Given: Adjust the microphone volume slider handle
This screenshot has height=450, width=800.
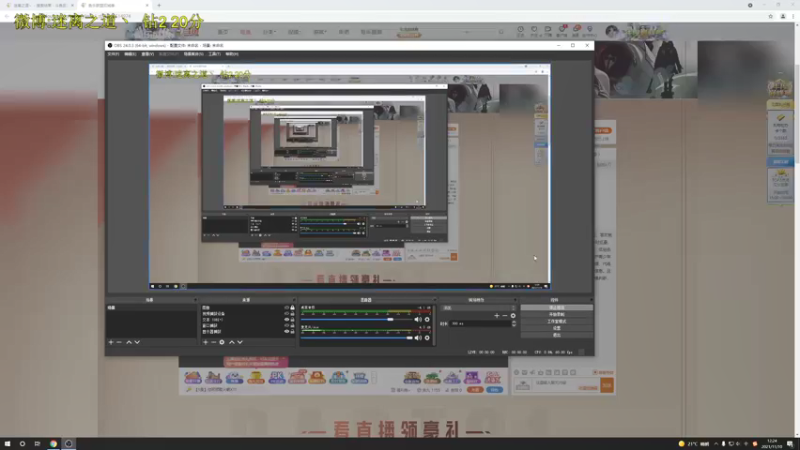Looking at the screenshot, I should pos(409,337).
